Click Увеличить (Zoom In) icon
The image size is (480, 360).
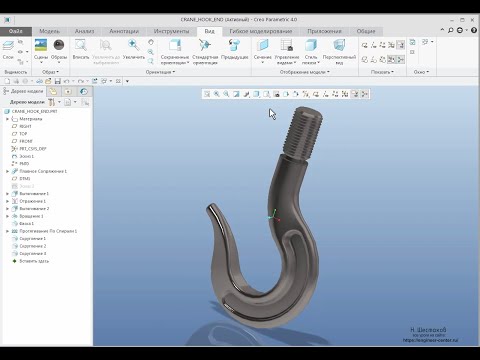[134, 49]
